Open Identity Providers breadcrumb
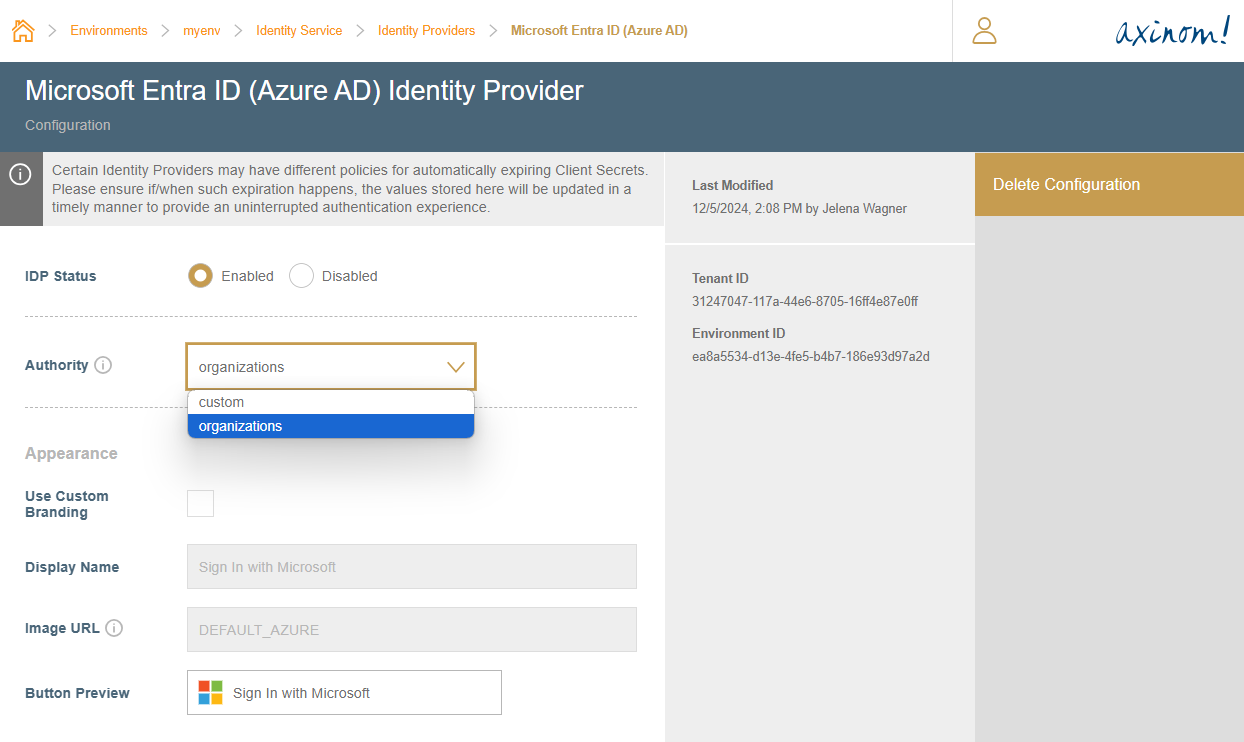This screenshot has height=742, width=1244. point(426,31)
